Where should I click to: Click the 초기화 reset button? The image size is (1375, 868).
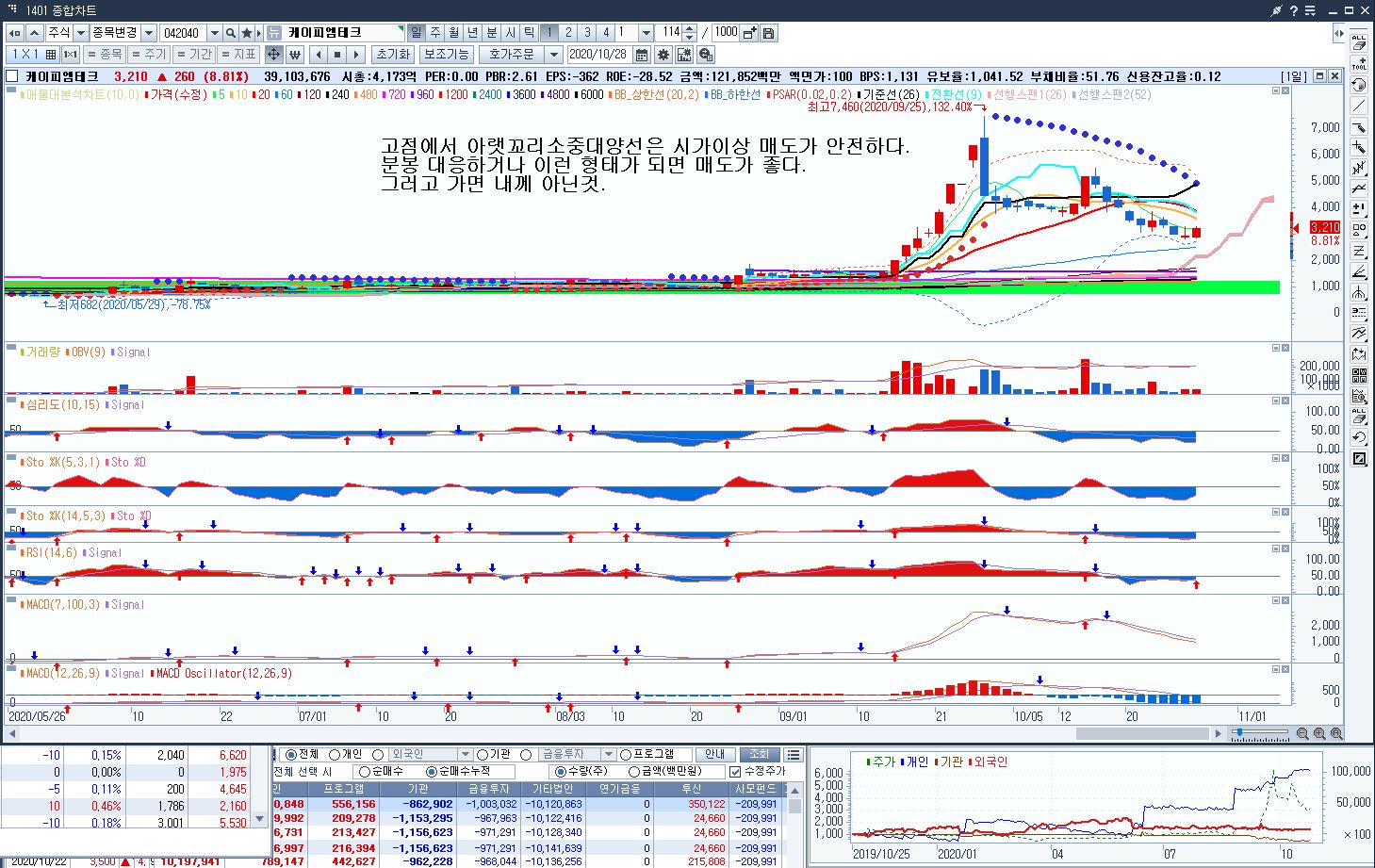click(x=393, y=55)
